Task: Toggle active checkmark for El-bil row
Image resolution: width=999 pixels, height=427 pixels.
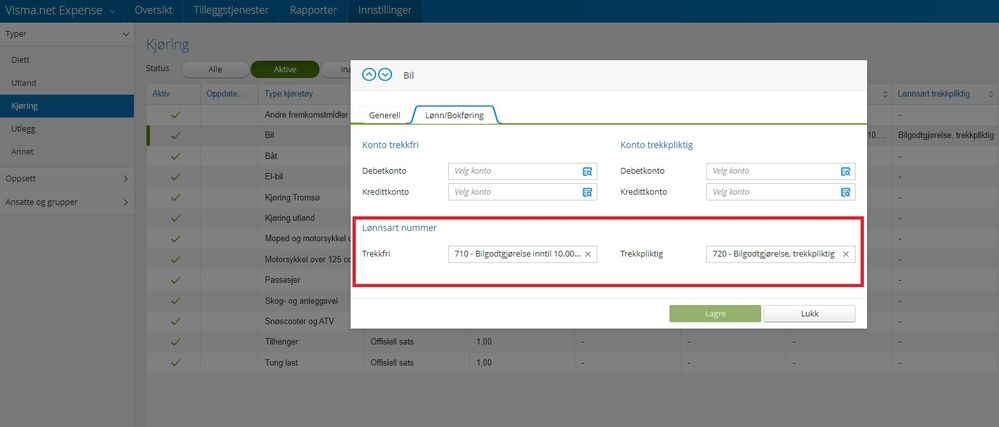Action: pos(176,177)
